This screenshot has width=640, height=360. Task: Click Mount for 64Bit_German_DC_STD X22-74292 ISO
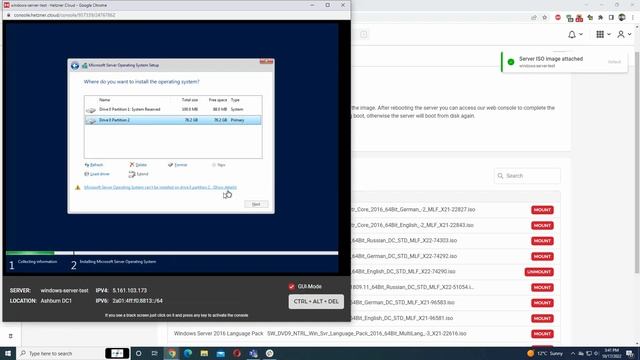(x=542, y=256)
